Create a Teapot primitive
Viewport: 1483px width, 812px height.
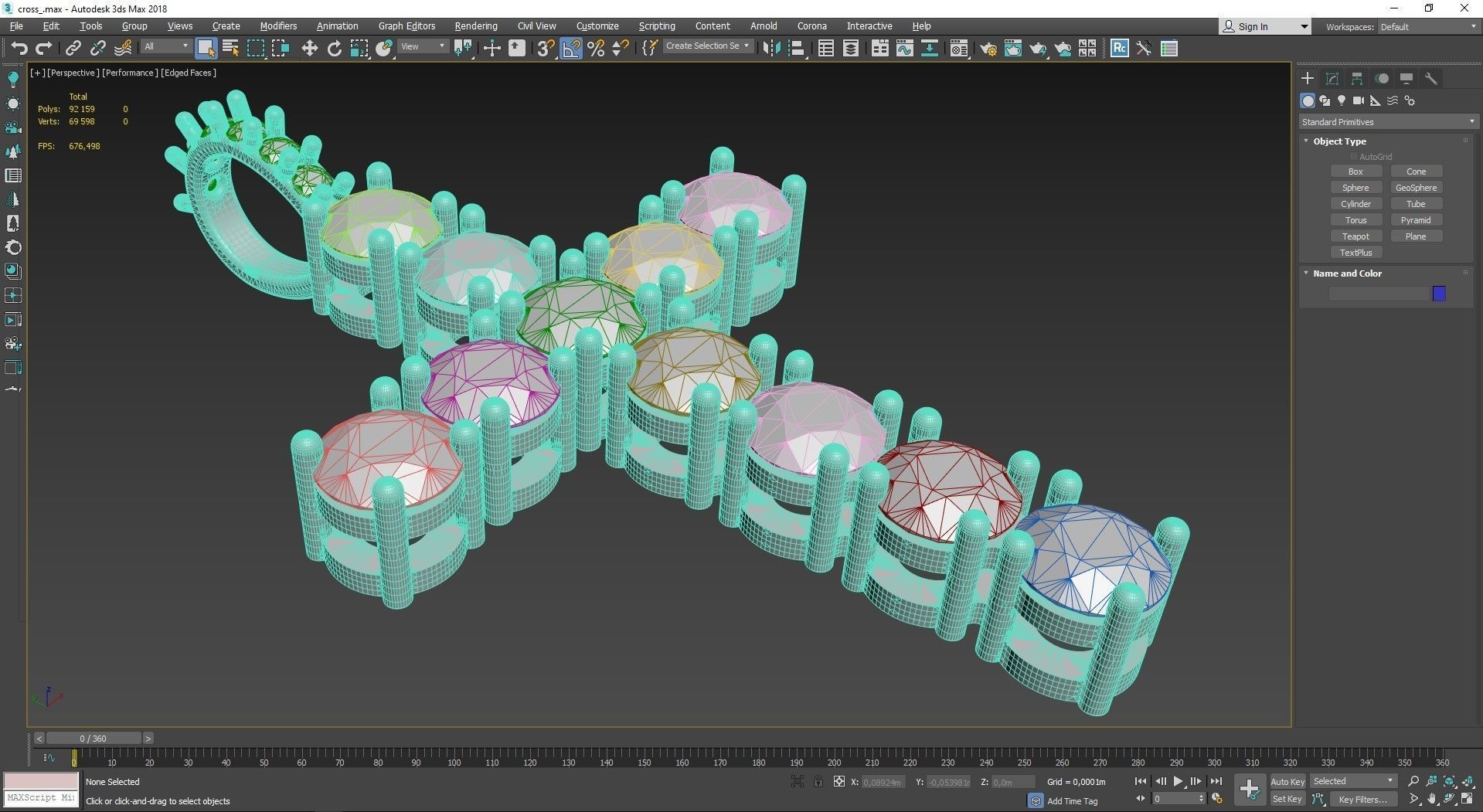tap(1355, 236)
